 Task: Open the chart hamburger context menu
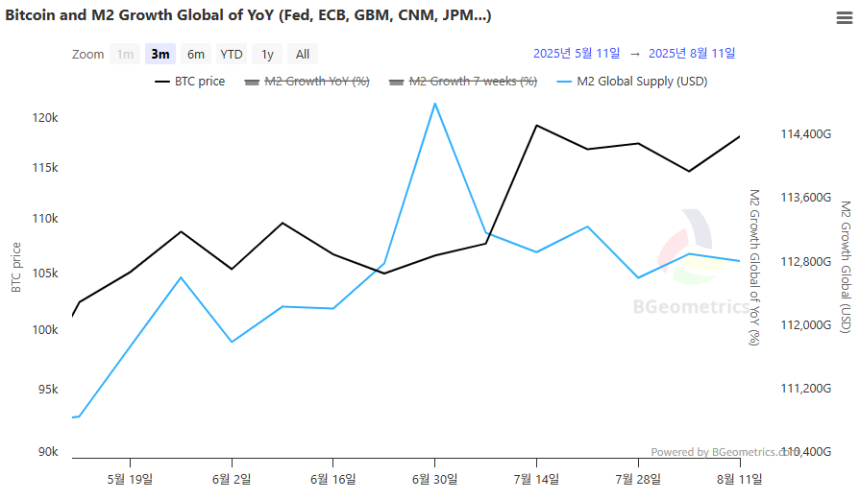click(844, 18)
